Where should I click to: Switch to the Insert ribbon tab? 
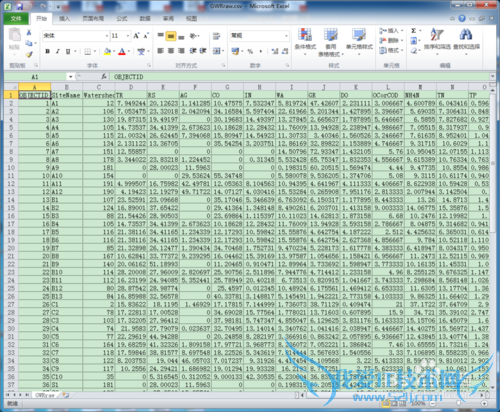(x=64, y=19)
